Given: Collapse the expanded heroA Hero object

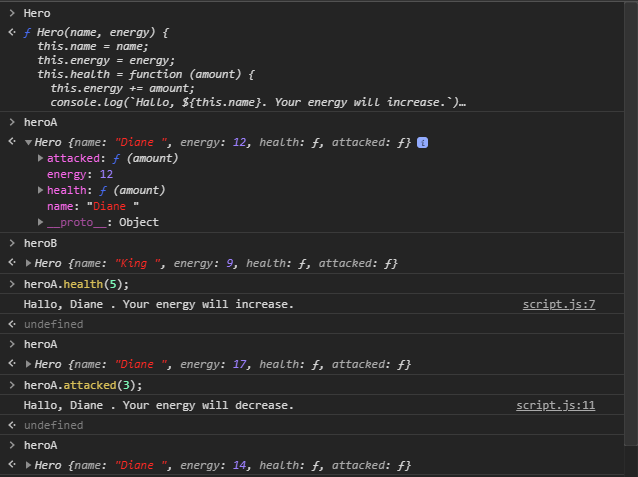Looking at the screenshot, I should (x=28, y=142).
